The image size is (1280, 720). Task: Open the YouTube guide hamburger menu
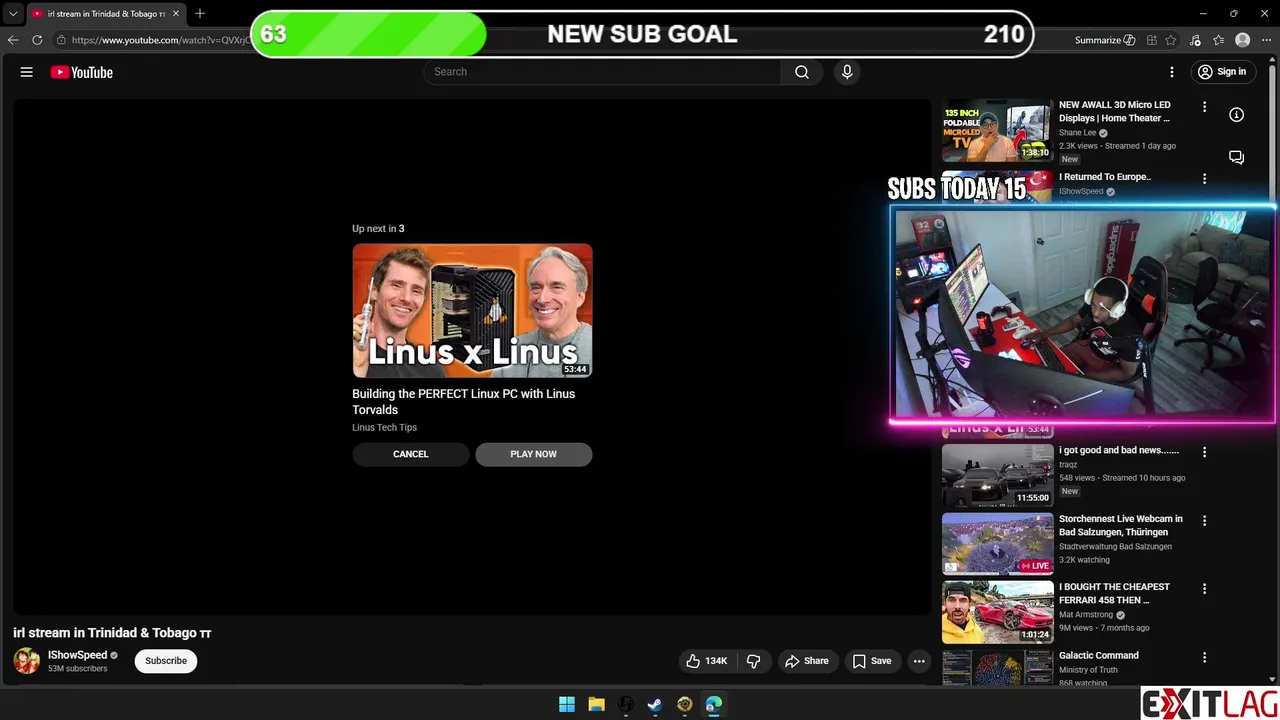[27, 72]
